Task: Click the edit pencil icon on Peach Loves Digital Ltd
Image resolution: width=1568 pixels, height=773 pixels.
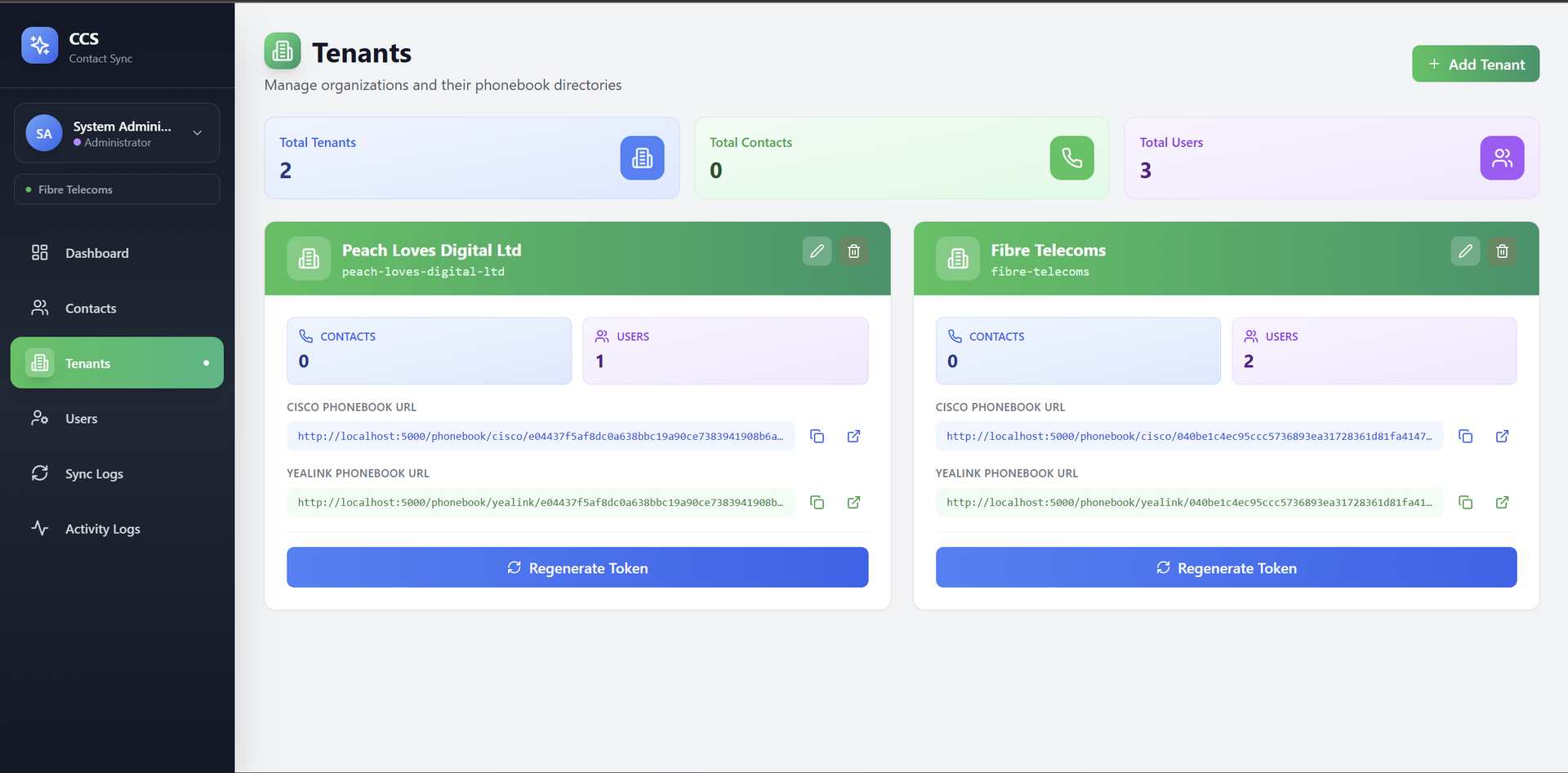Action: click(x=817, y=251)
